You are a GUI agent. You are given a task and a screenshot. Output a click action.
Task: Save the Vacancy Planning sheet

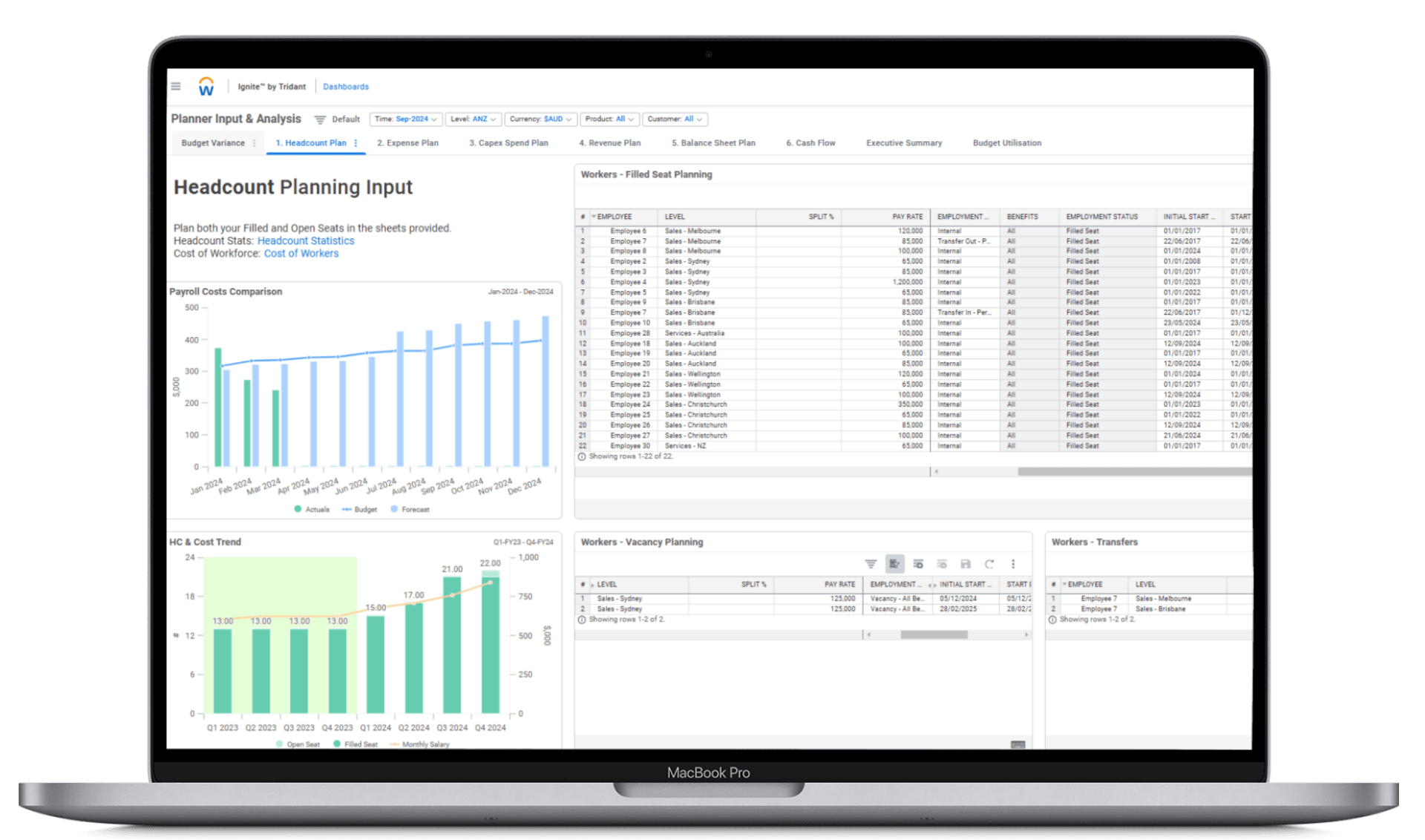click(x=966, y=564)
